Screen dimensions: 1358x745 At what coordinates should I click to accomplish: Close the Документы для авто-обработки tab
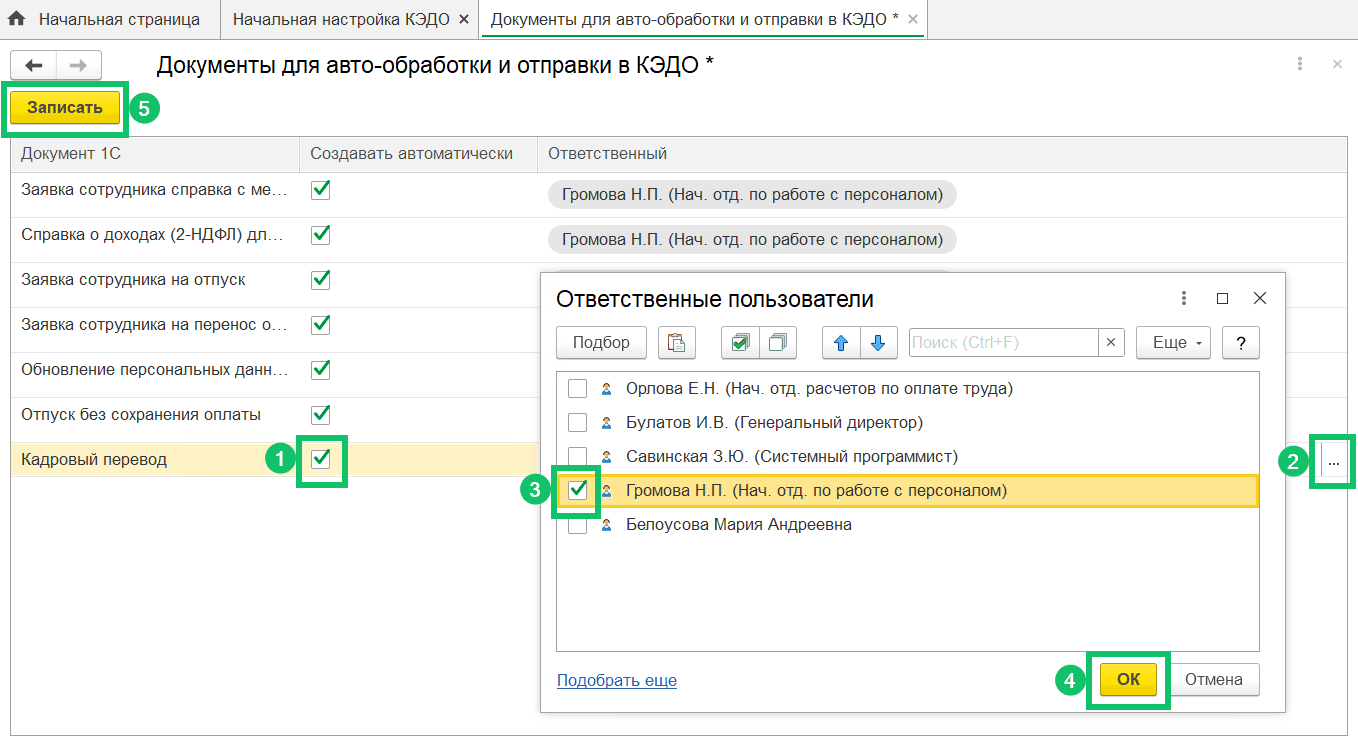click(911, 20)
